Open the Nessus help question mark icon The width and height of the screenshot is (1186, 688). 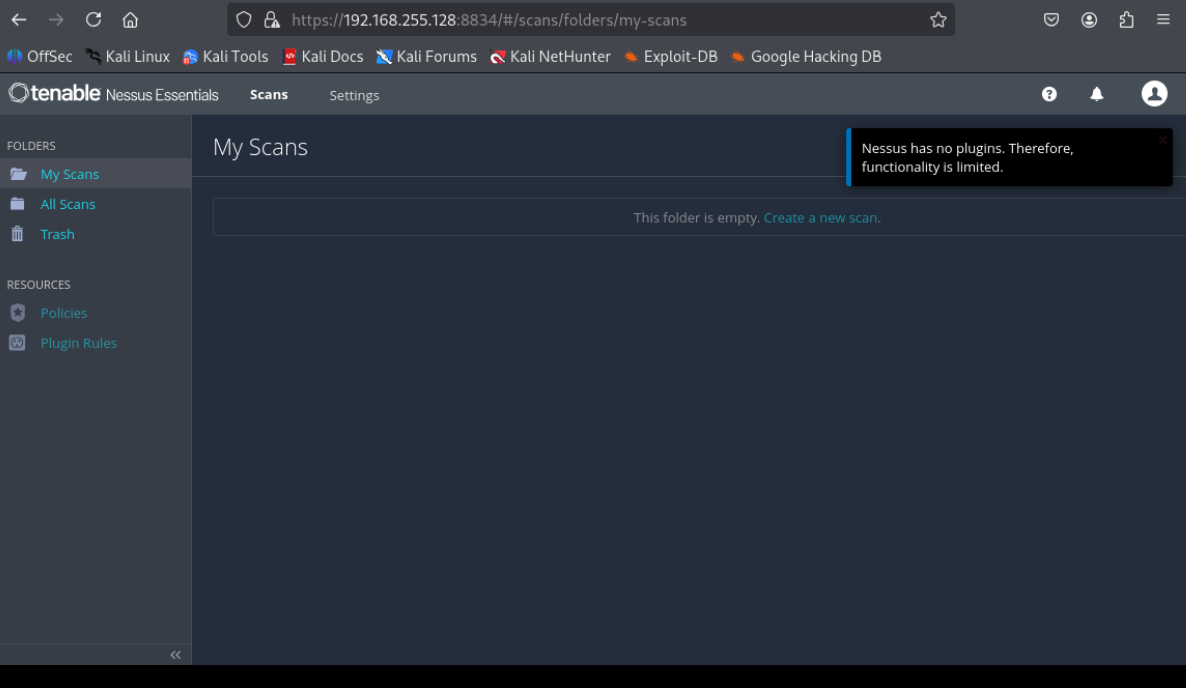click(1049, 94)
